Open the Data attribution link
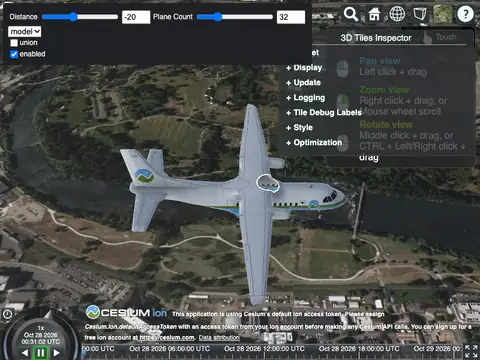This screenshot has height=360, width=480. tap(219, 338)
